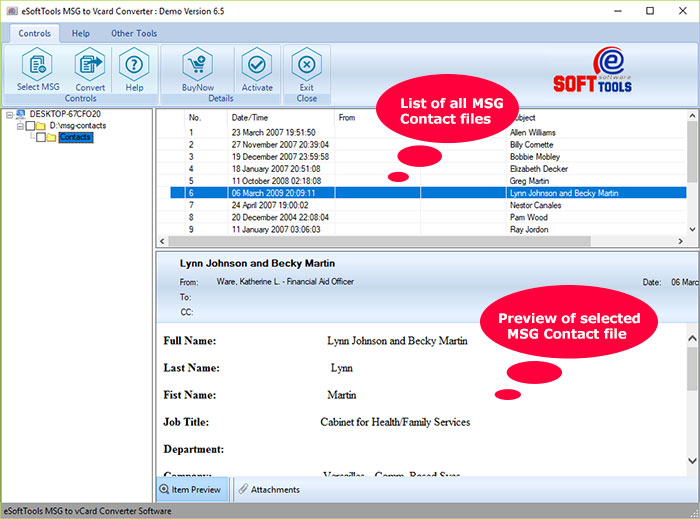This screenshot has height=519, width=700.
Task: Click the date 27 November 2007 20:39:04
Action: point(280,145)
